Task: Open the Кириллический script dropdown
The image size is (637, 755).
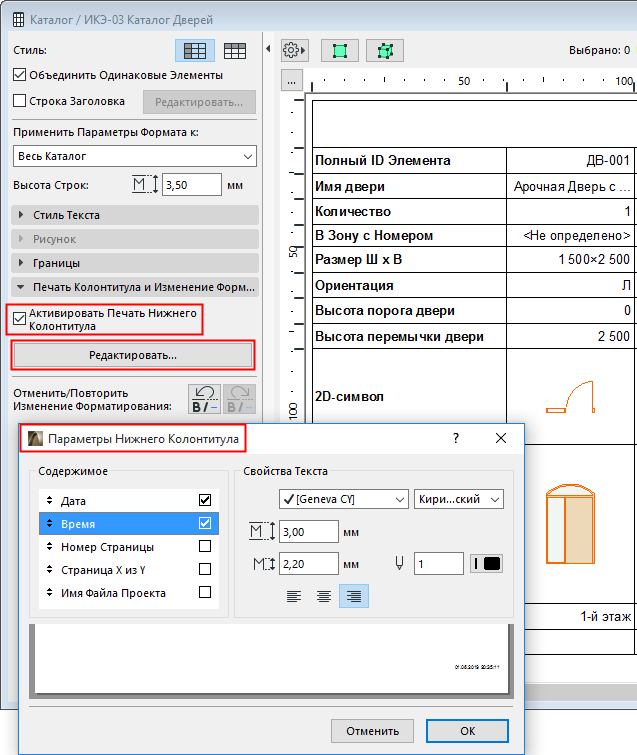Action: (459, 499)
